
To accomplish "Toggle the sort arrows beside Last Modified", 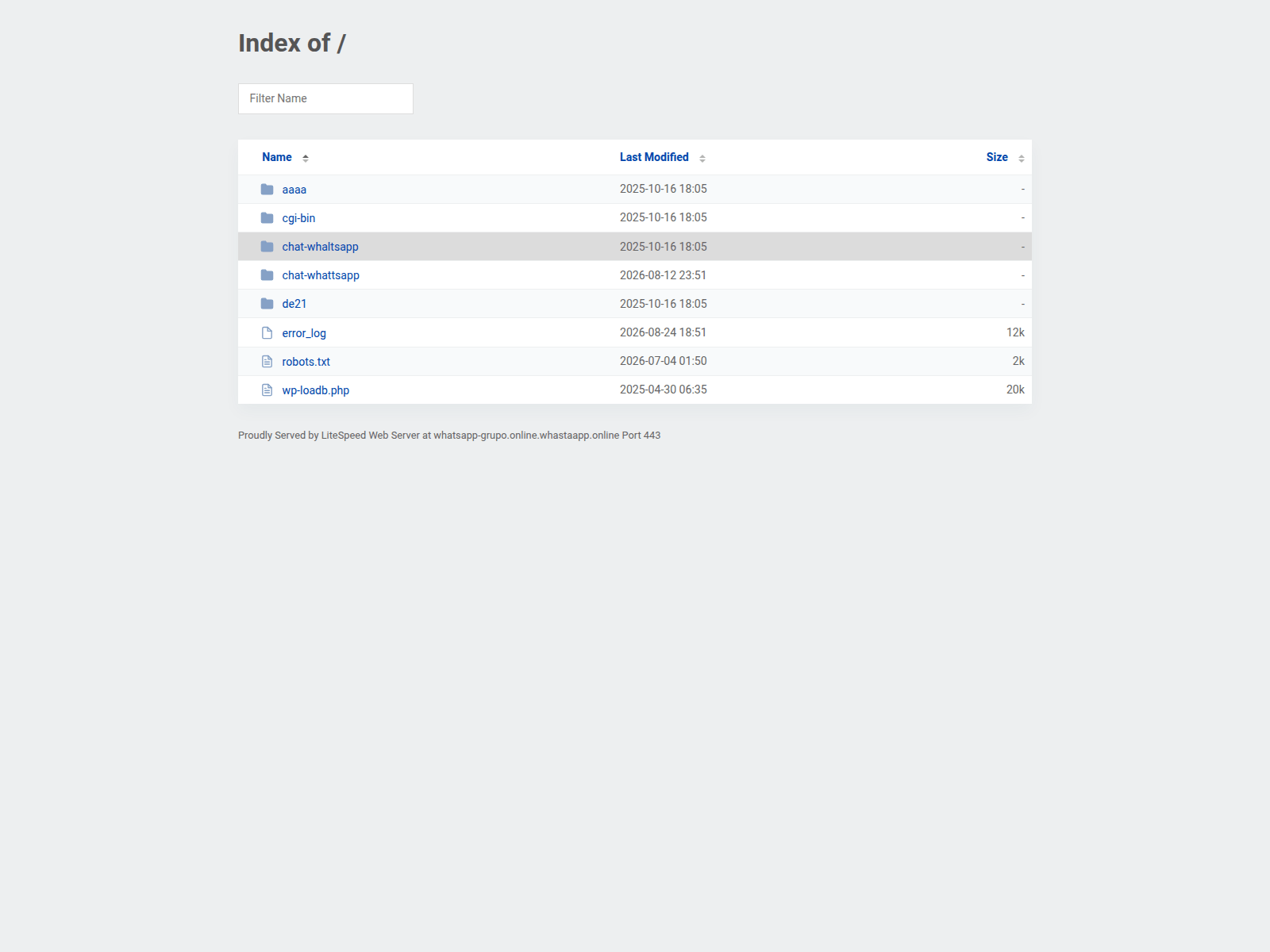I will (x=702, y=158).
